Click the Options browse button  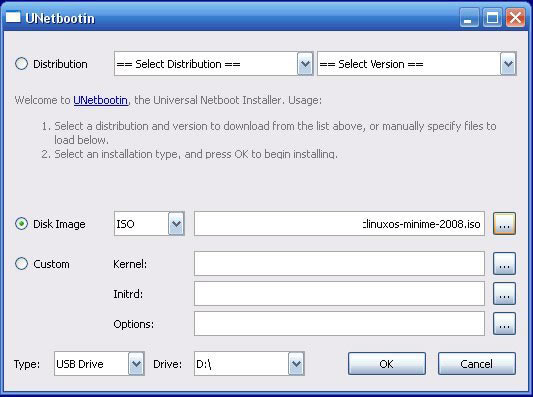click(x=504, y=324)
